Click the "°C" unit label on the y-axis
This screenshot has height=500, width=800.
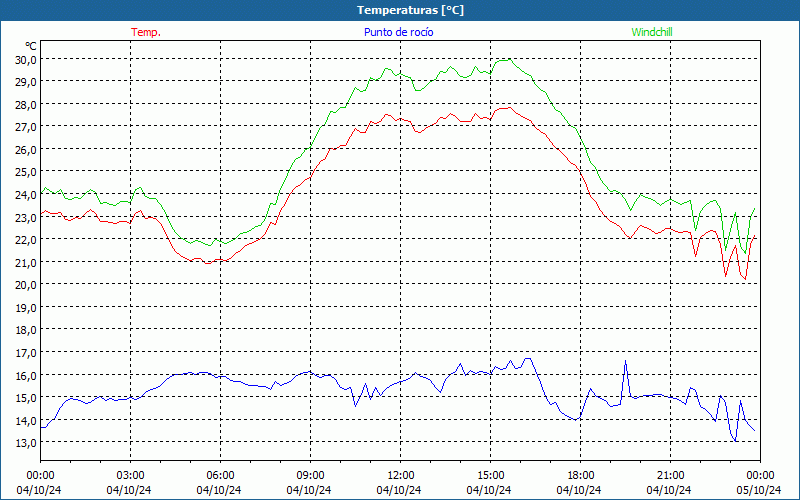(x=31, y=46)
